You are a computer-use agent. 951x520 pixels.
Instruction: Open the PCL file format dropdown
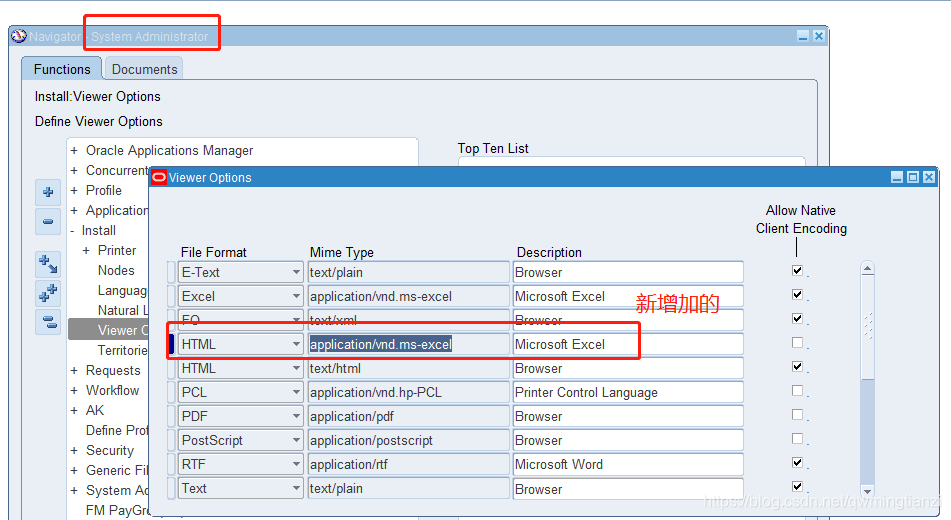click(296, 393)
